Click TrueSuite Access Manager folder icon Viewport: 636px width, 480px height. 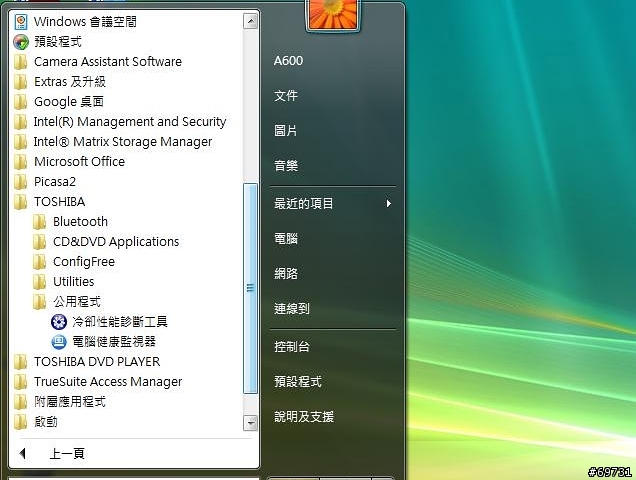click(x=20, y=381)
